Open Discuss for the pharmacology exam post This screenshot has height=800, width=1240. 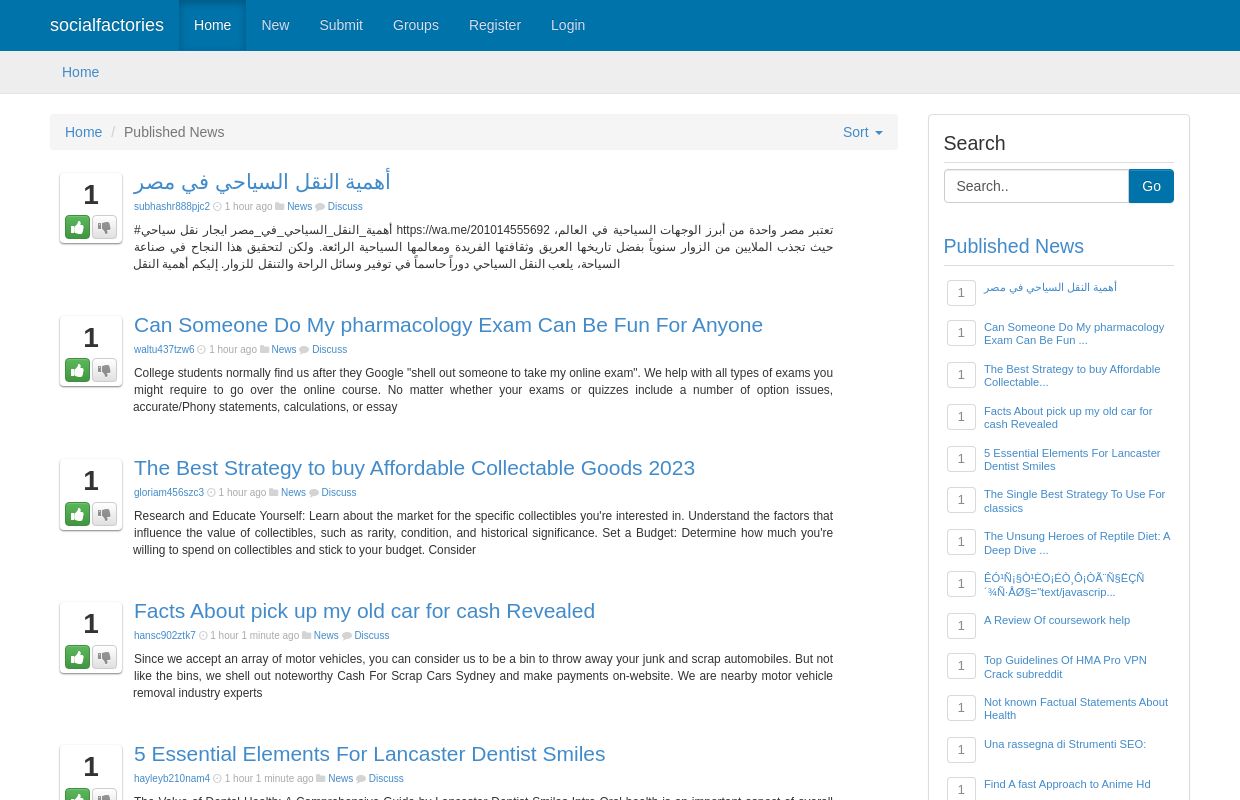coord(329,349)
